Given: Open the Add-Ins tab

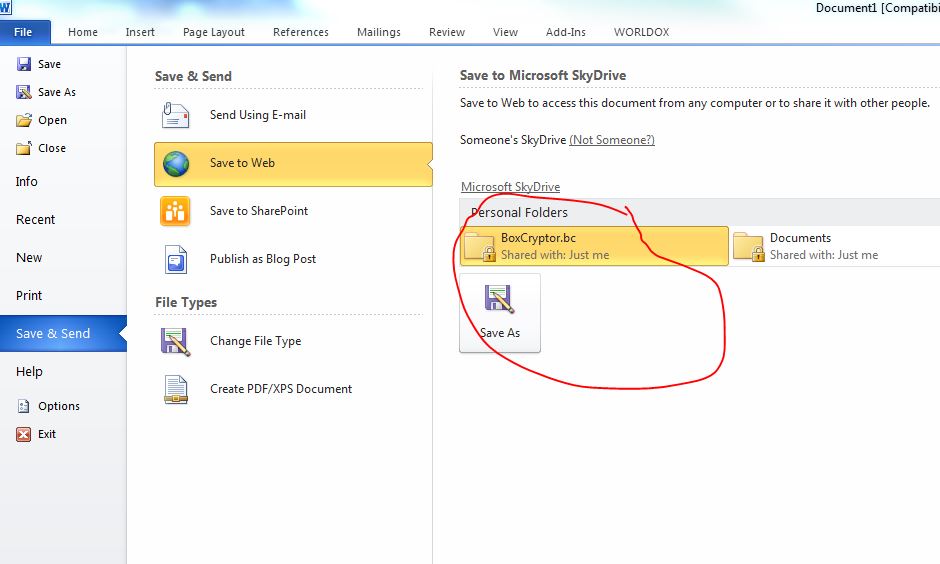Looking at the screenshot, I should coord(566,32).
